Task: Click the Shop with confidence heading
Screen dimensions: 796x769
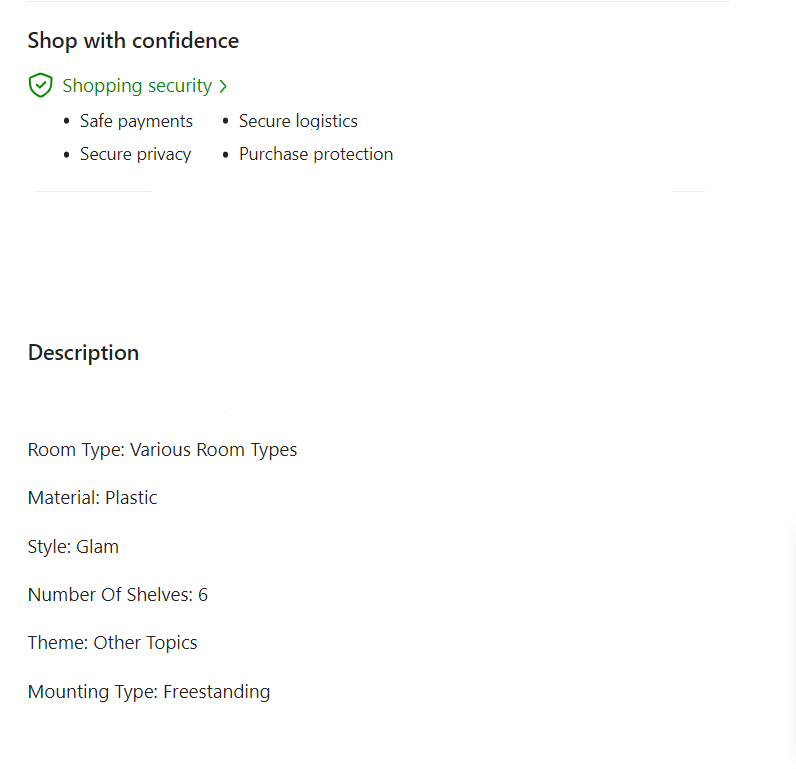Action: [133, 41]
